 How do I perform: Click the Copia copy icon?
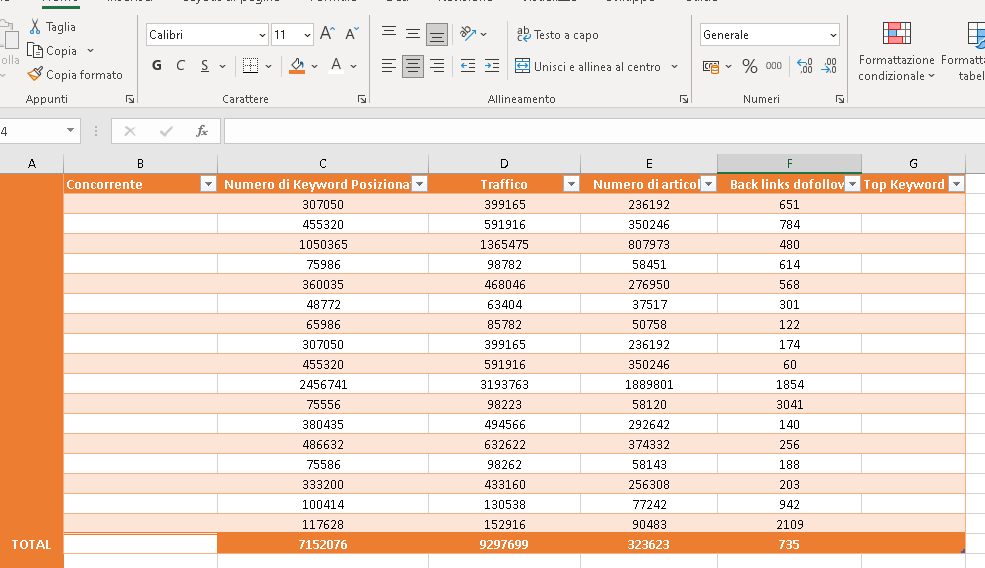[x=35, y=50]
